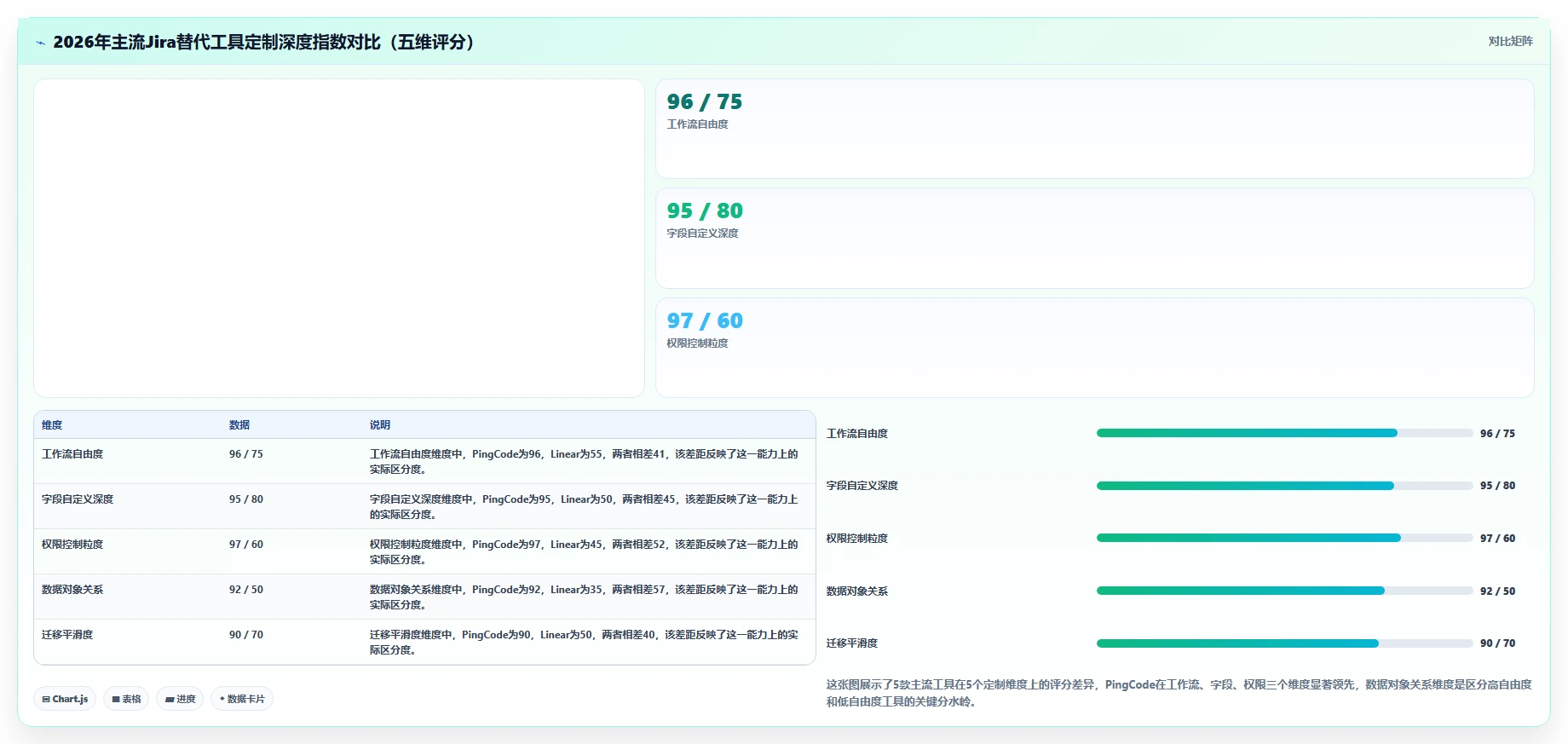Click 92 / 50 value right of progress bar
The height and width of the screenshot is (744, 1568).
point(1498,591)
